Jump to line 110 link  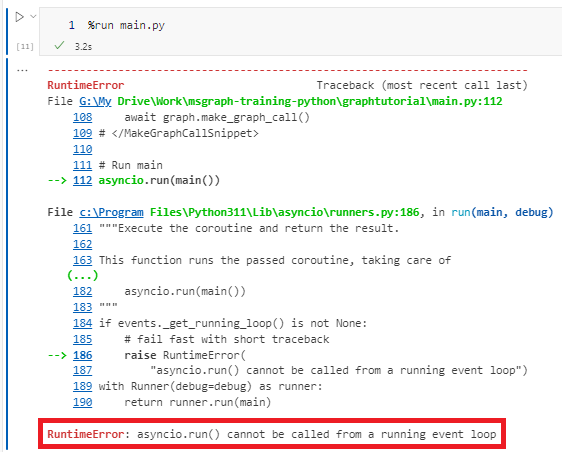(x=83, y=149)
